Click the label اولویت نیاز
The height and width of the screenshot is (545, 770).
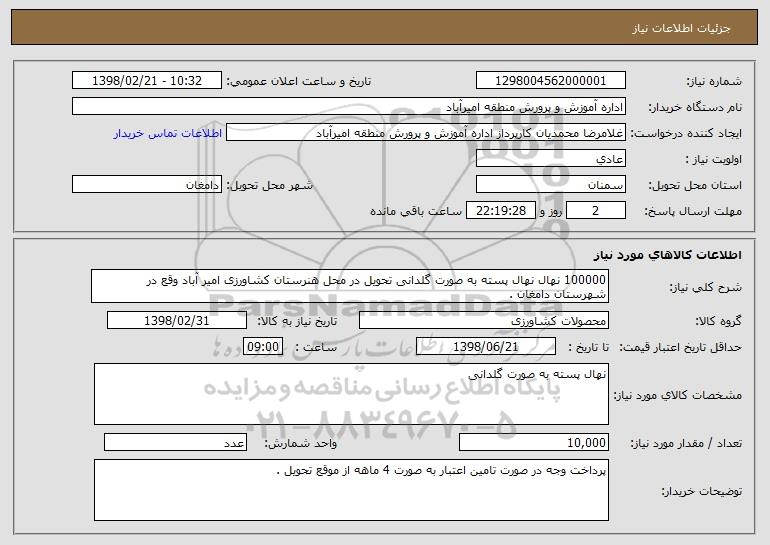[714, 159]
